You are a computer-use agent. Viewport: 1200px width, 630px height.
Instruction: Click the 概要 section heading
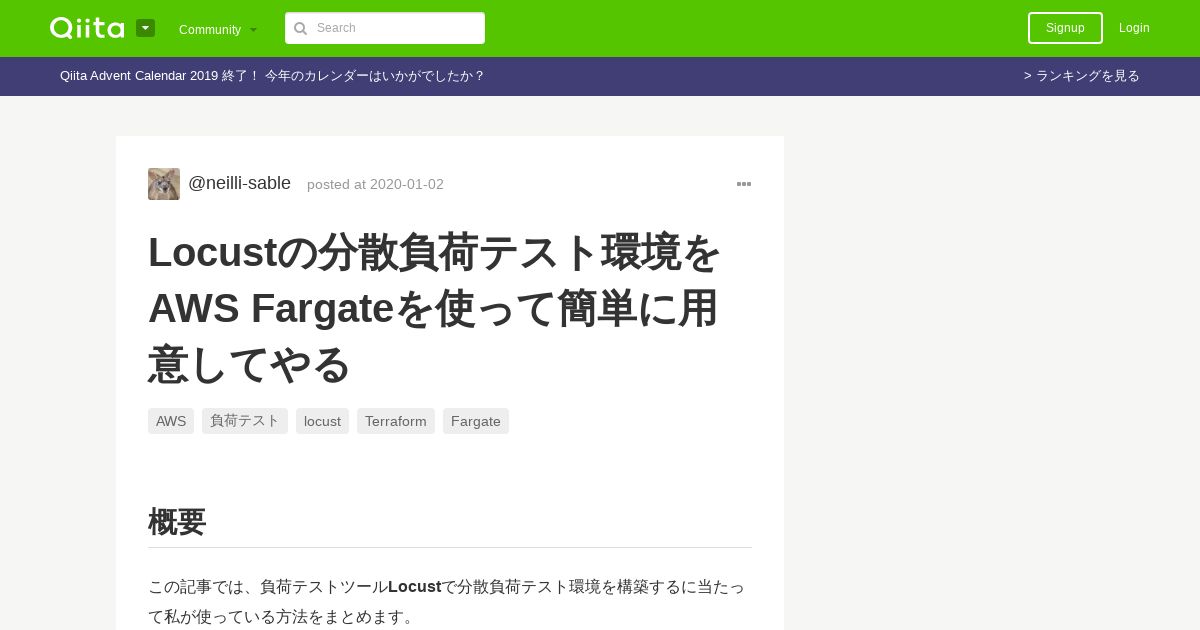(x=177, y=522)
